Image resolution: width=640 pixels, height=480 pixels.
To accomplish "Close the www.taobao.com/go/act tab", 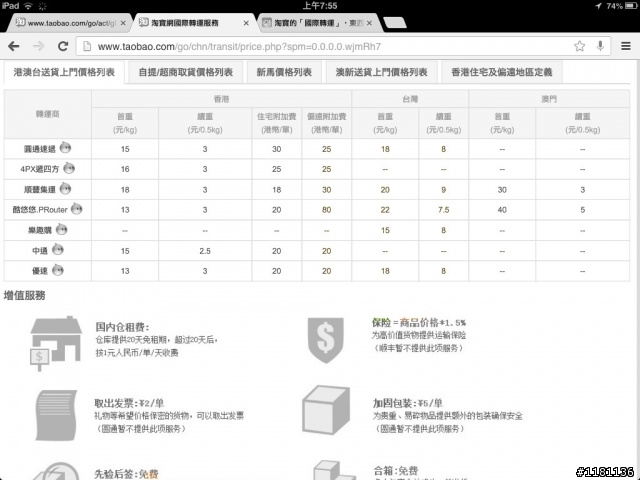I will pyautogui.click(x=123, y=23).
